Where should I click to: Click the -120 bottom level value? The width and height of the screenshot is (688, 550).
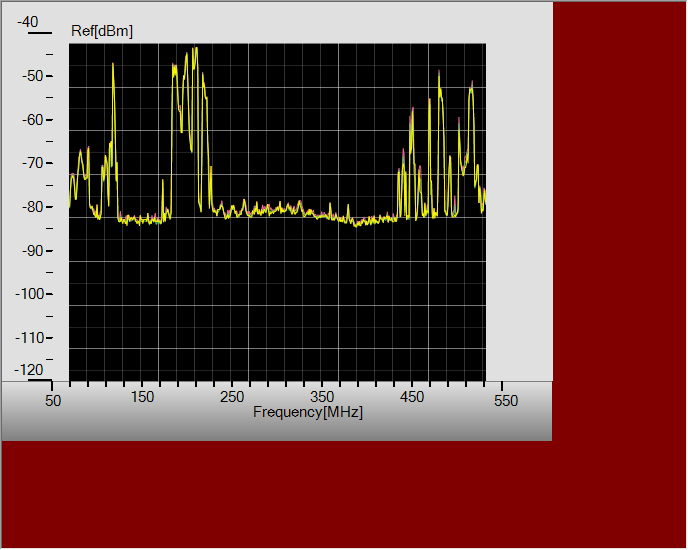point(29,370)
